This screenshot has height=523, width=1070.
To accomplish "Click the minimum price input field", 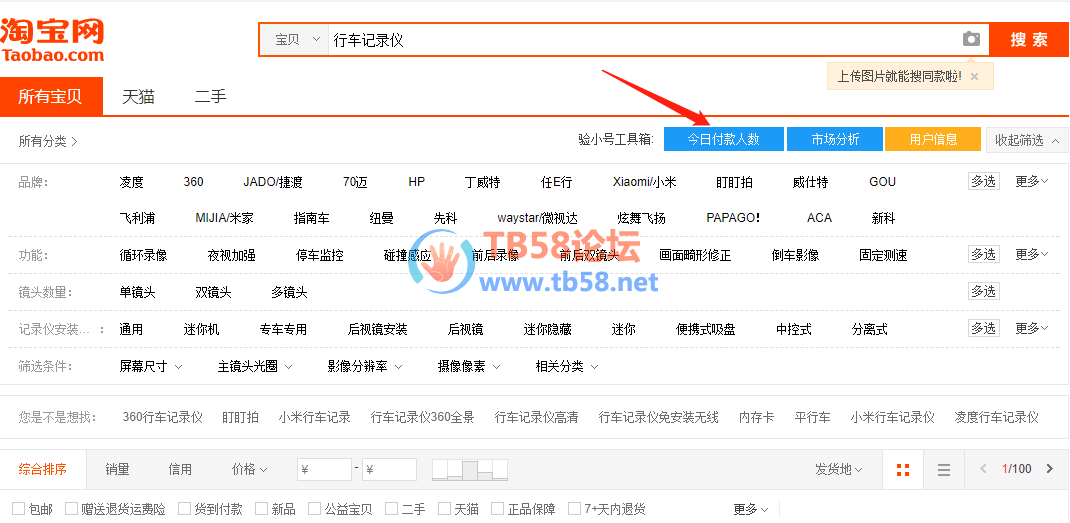I will click(326, 469).
